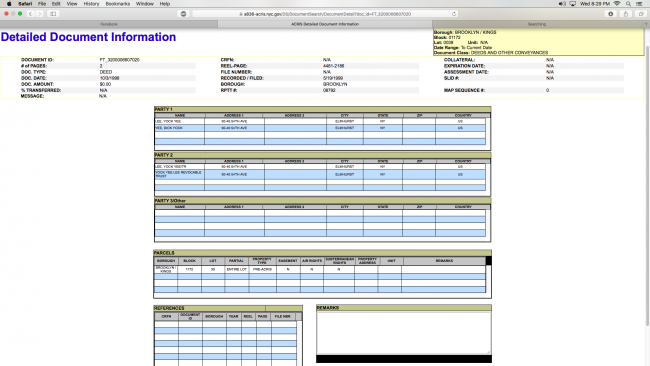The width and height of the screenshot is (650, 366).
Task: Click the PARTY 2 section header
Action: click(x=163, y=155)
